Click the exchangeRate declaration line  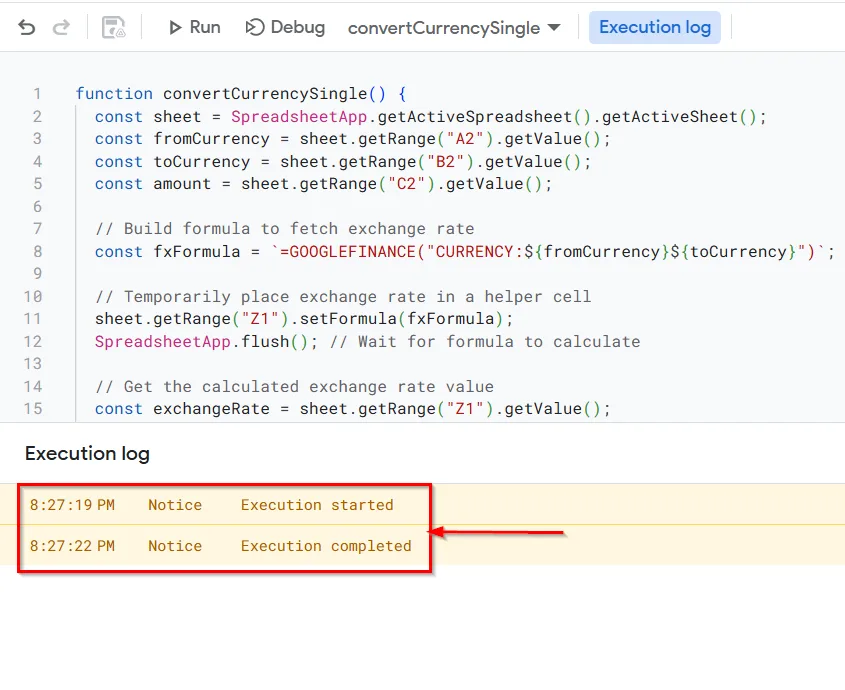[x=353, y=409]
